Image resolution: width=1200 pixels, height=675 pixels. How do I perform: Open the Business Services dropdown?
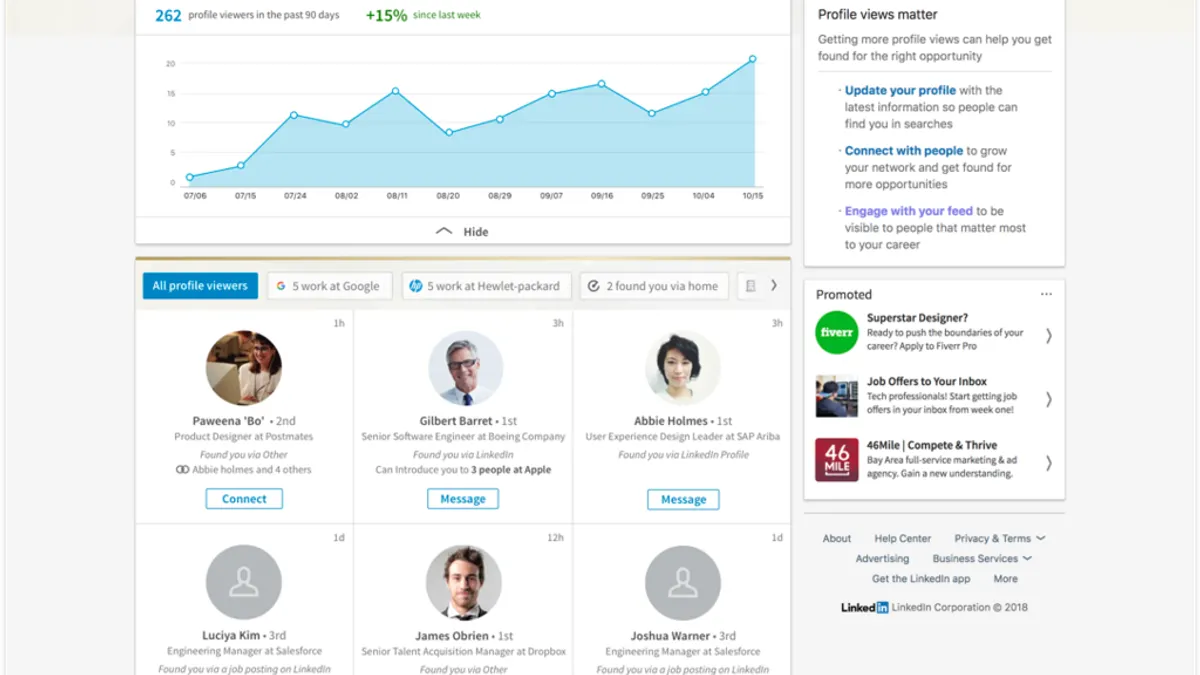click(982, 558)
